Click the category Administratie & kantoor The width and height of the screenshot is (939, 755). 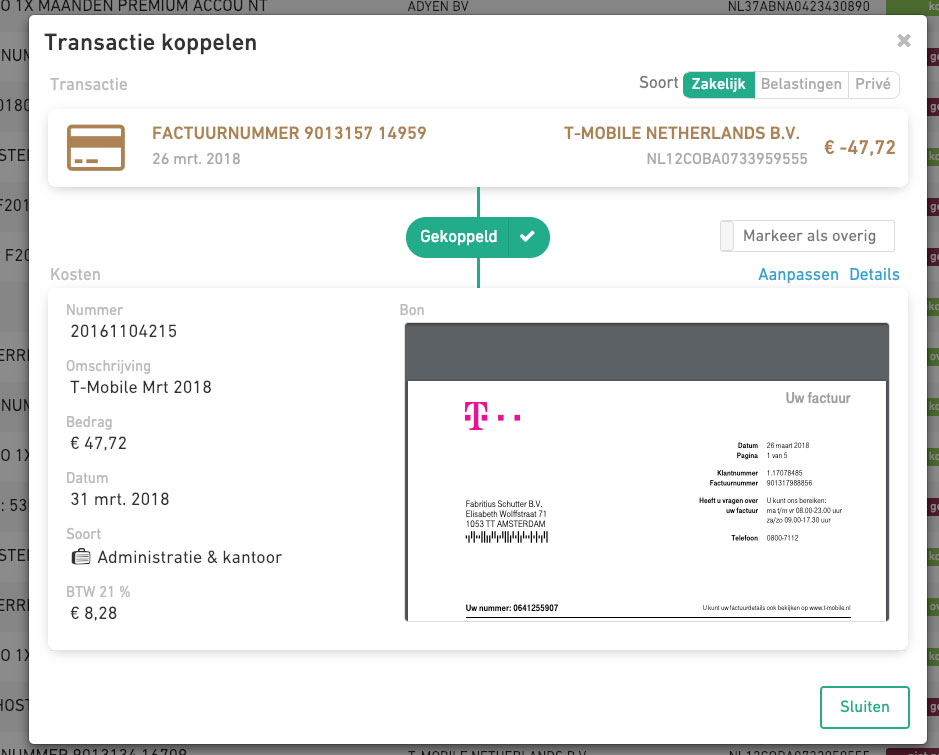(190, 557)
